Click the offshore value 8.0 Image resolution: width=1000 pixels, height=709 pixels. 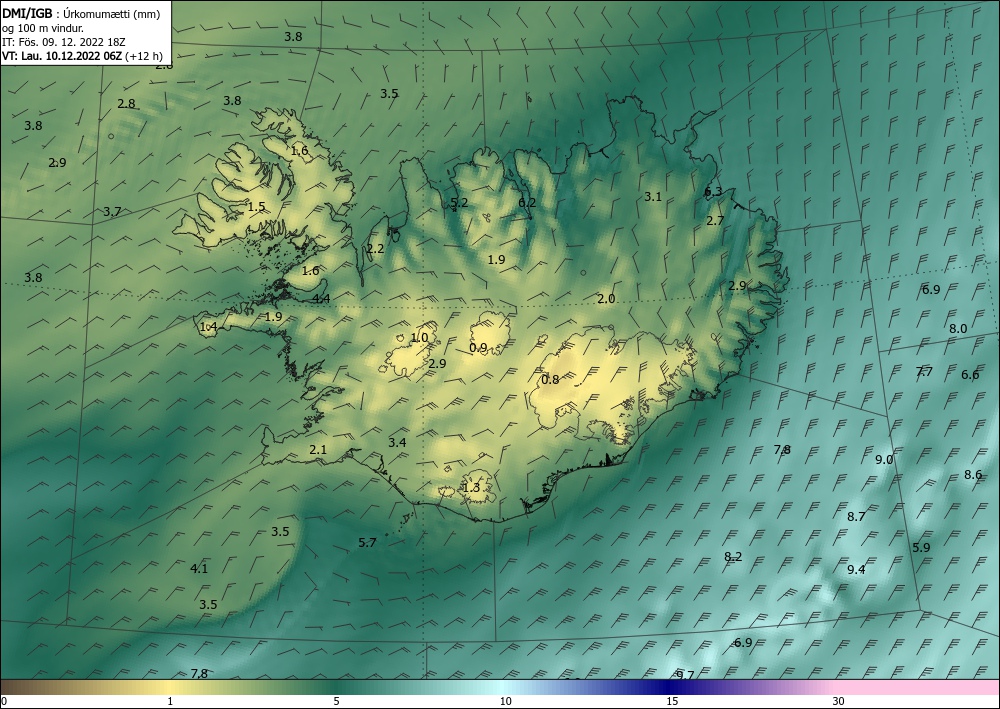[958, 329]
